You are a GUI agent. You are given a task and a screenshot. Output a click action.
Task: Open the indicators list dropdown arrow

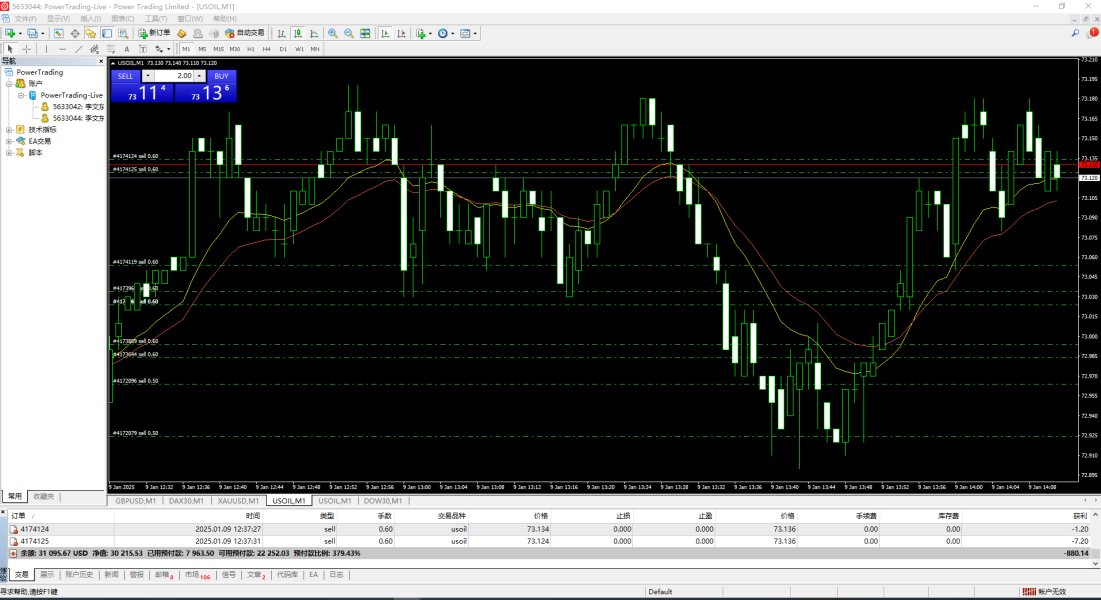click(430, 33)
